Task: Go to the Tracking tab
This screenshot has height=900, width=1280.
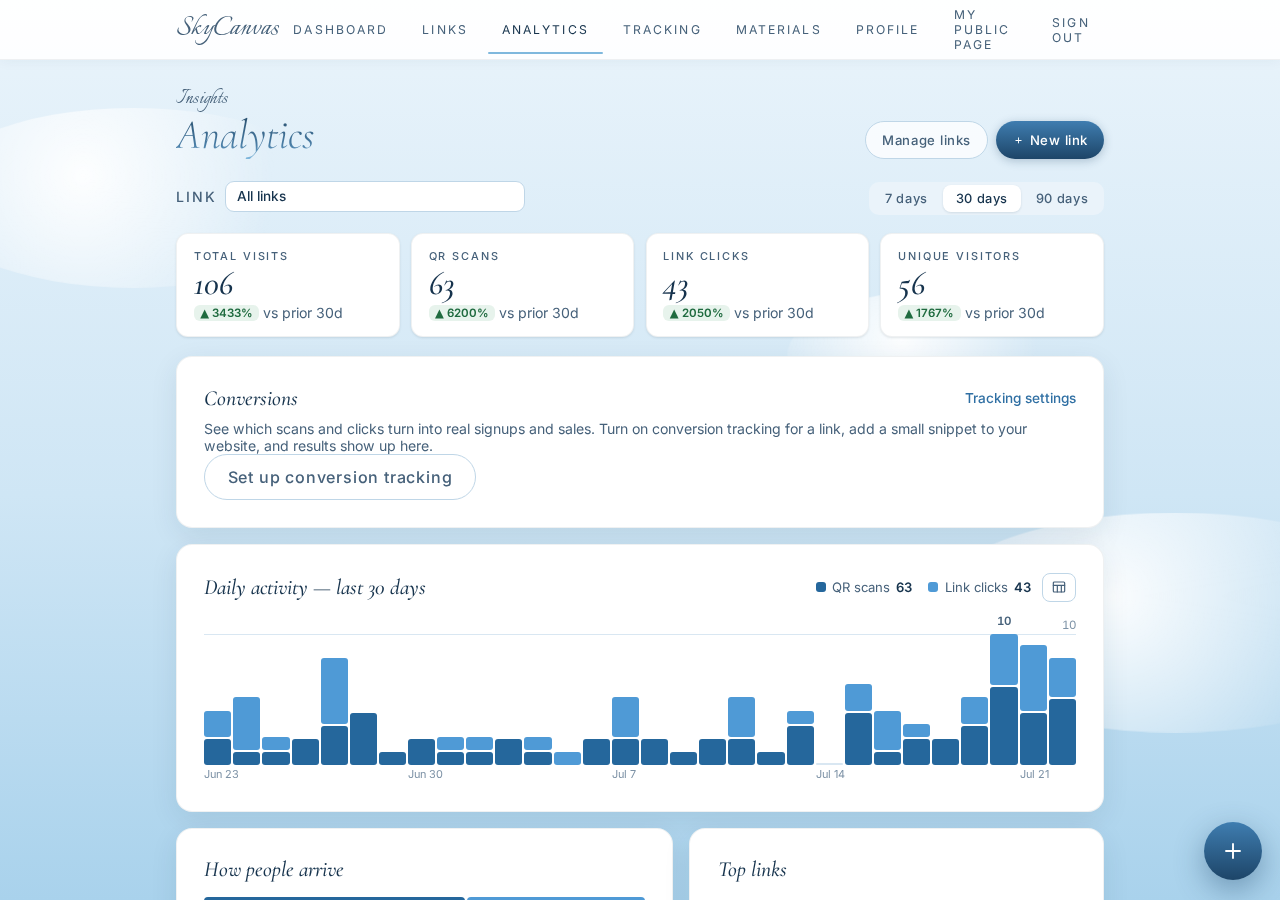Action: click(x=662, y=30)
